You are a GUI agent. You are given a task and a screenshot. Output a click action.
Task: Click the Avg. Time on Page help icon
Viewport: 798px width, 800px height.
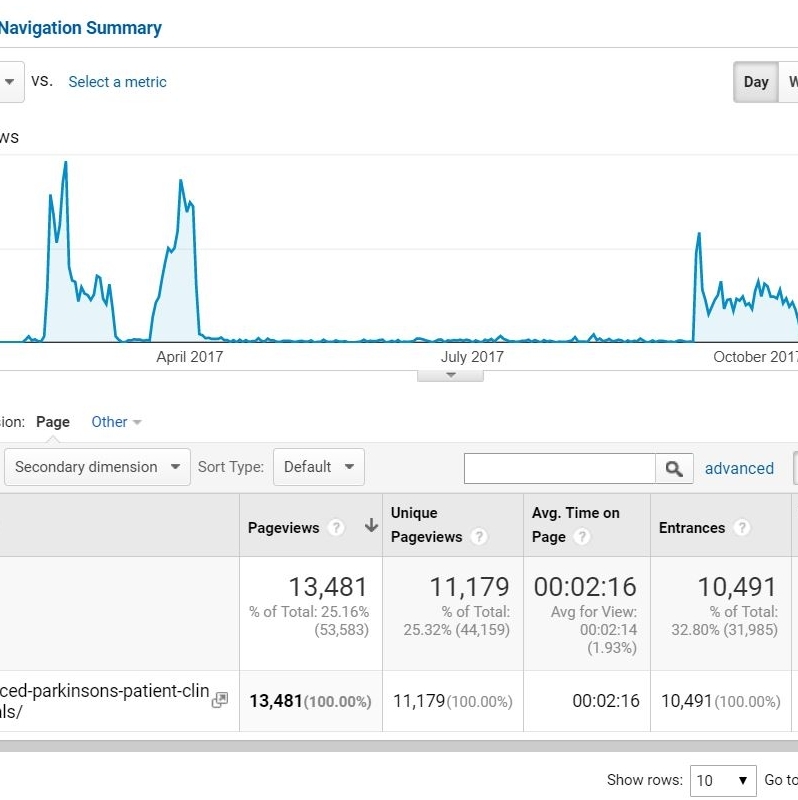point(582,537)
